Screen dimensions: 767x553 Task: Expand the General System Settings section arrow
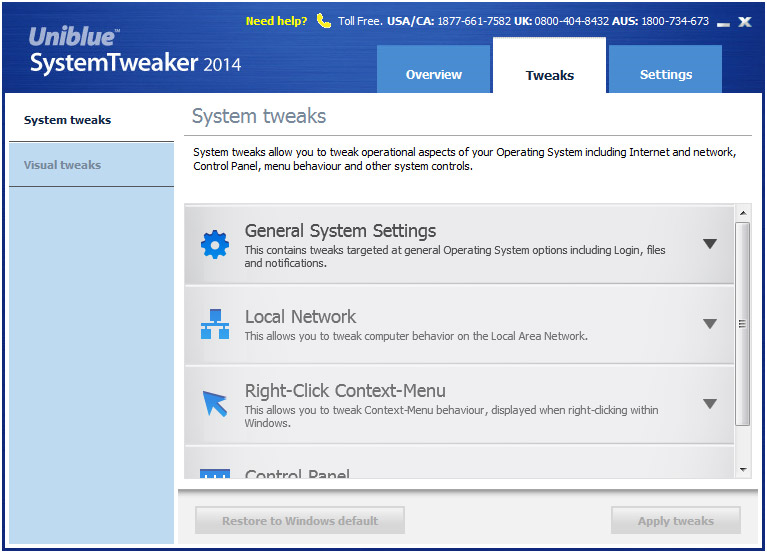click(710, 243)
